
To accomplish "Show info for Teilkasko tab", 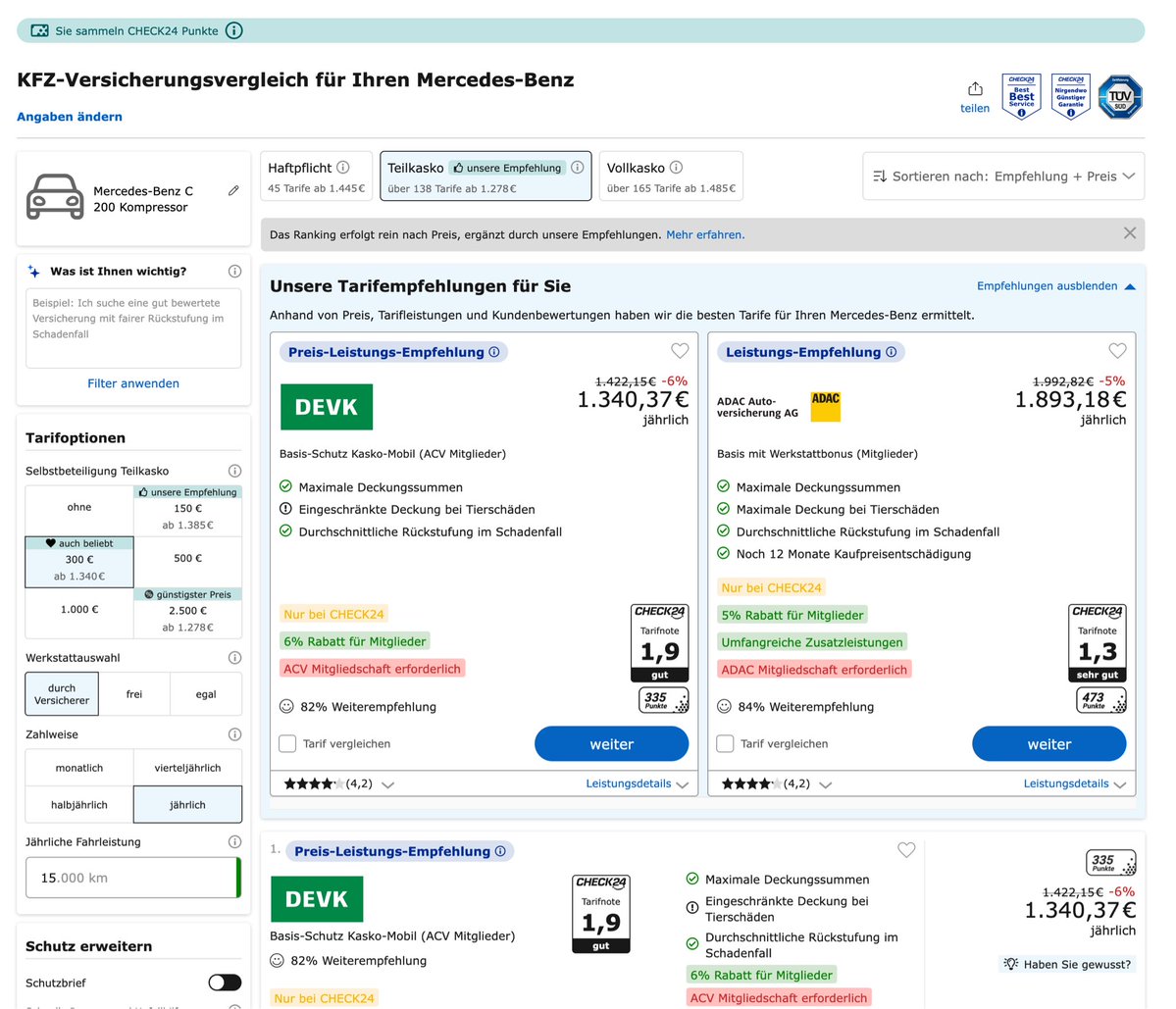I will (x=578, y=167).
